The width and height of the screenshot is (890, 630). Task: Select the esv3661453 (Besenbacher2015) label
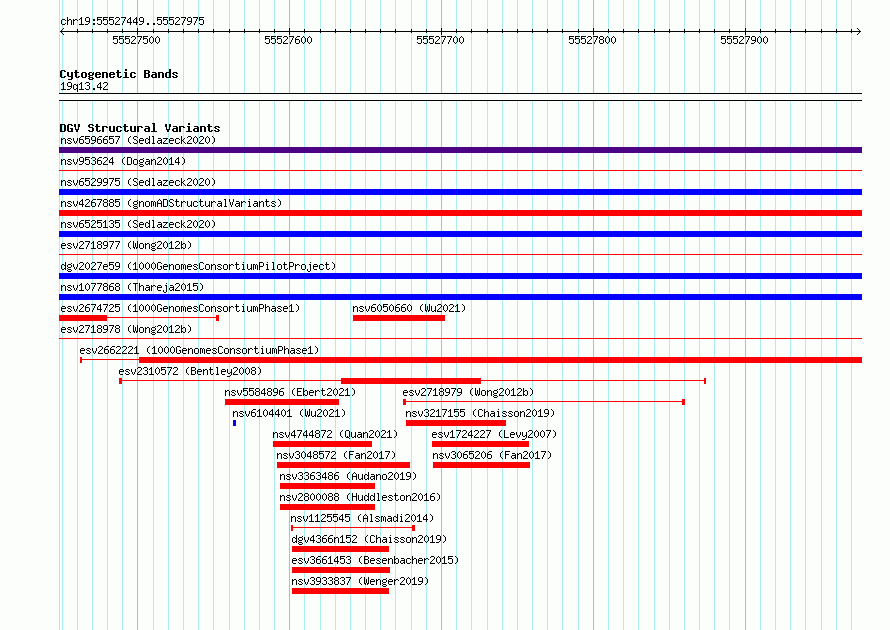pyautogui.click(x=375, y=560)
